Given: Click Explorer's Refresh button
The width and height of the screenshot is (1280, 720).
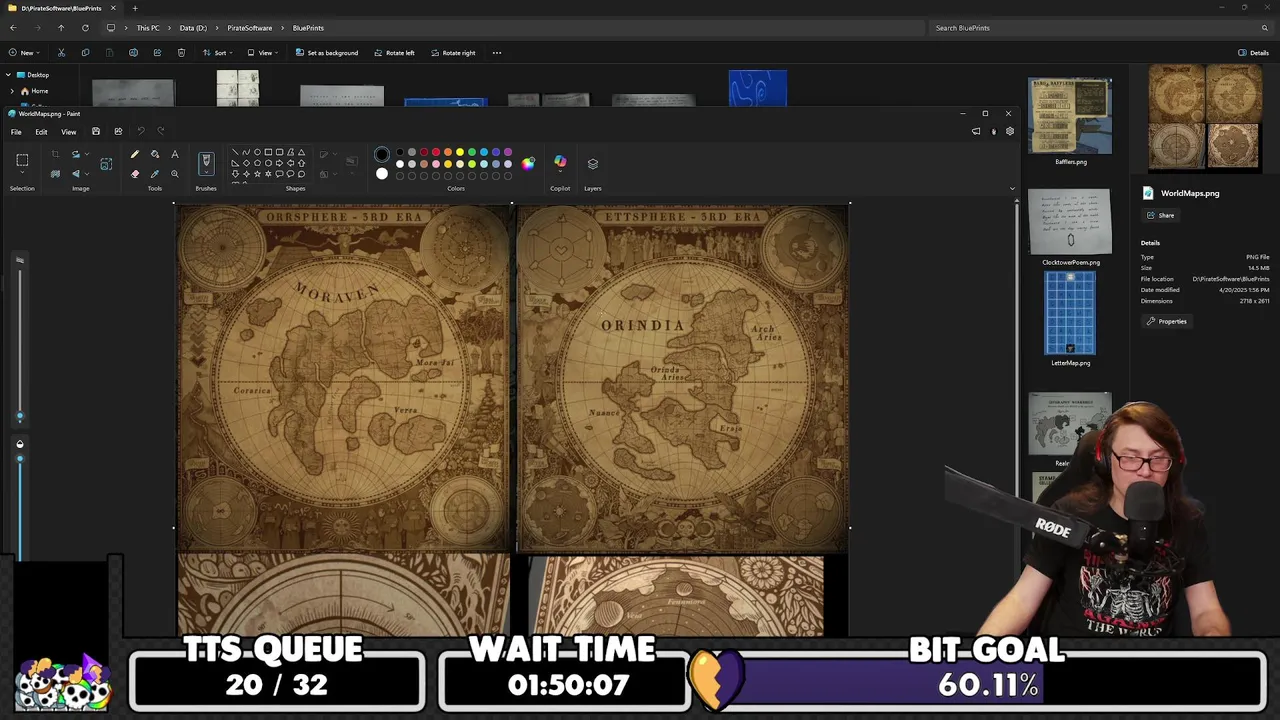Looking at the screenshot, I should 85,28.
